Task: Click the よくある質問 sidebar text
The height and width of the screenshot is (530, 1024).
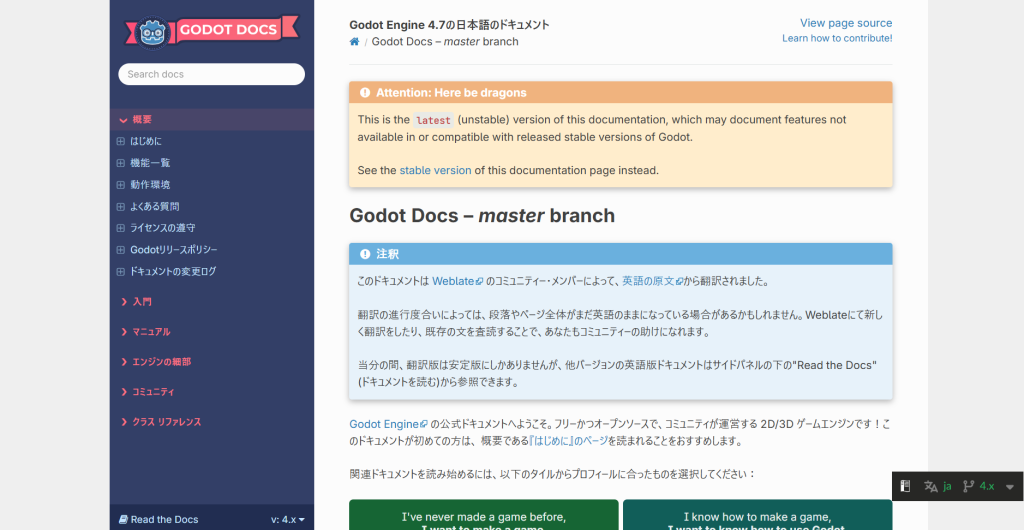Action: tap(154, 206)
